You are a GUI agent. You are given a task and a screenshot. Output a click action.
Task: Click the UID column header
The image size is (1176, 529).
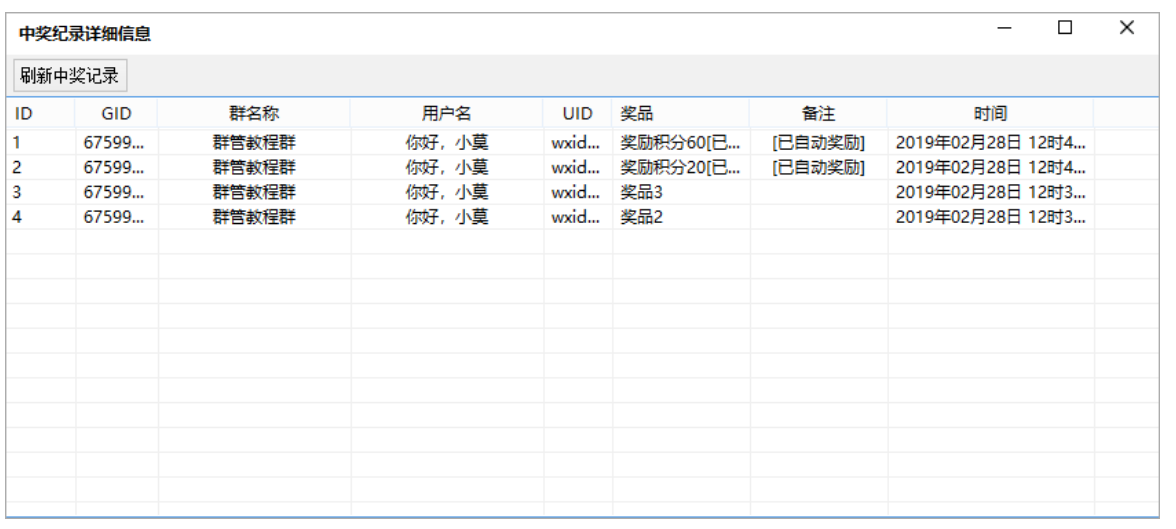578,114
